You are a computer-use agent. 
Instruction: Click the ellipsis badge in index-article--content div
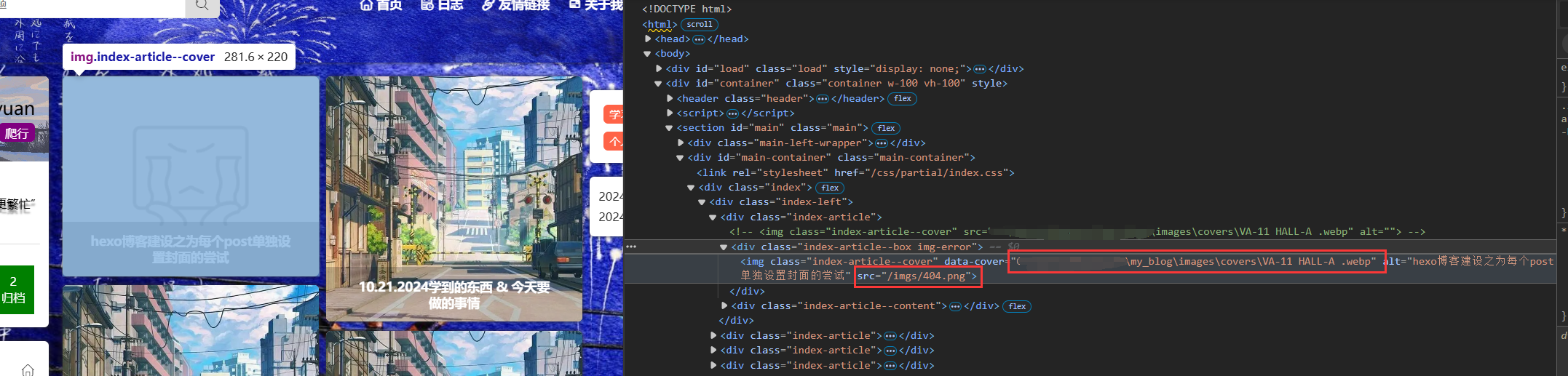(x=955, y=306)
